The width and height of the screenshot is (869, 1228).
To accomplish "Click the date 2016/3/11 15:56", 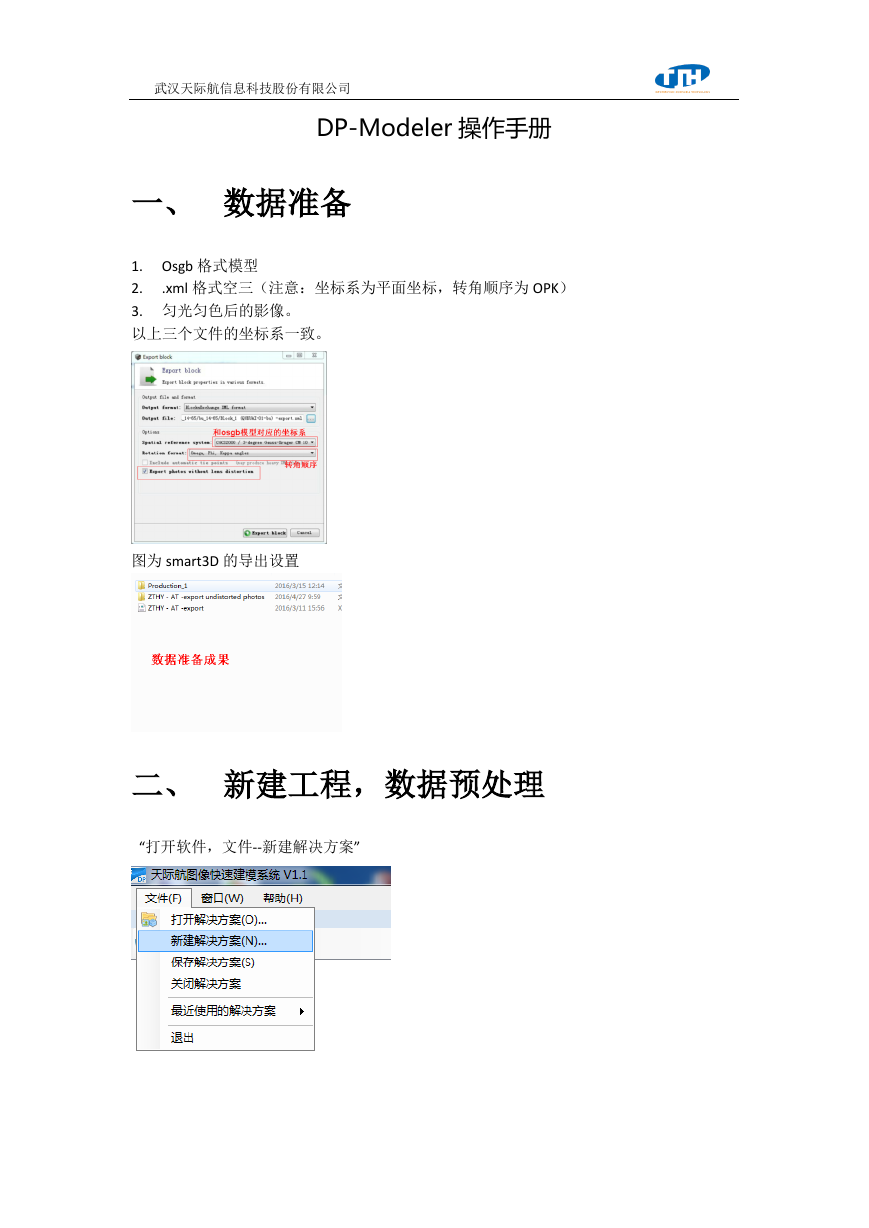I will click(300, 608).
